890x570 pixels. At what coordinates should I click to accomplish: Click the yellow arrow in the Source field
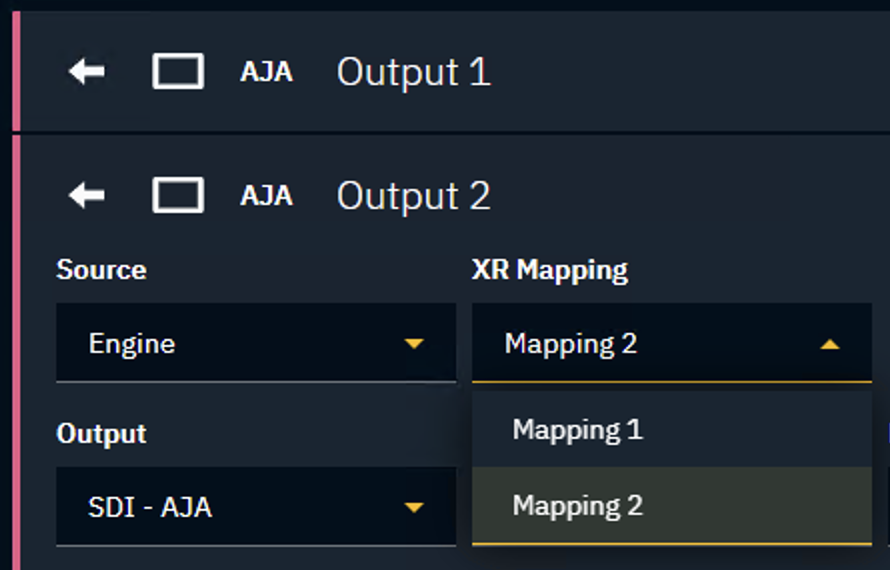(413, 344)
